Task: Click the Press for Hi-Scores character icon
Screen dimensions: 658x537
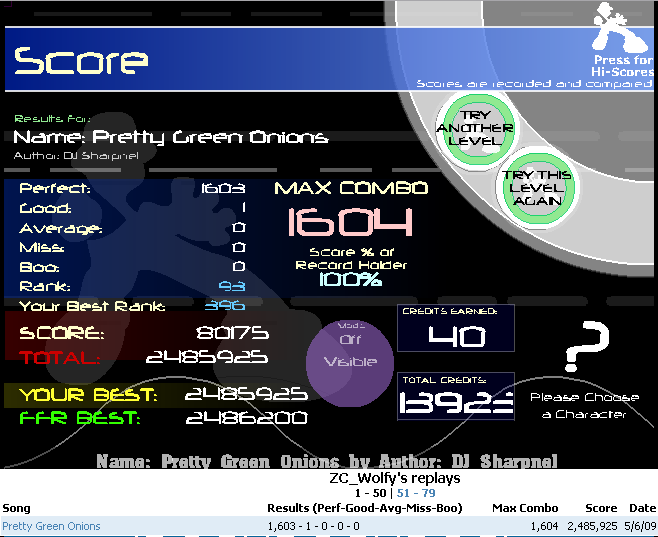Action: (618, 28)
